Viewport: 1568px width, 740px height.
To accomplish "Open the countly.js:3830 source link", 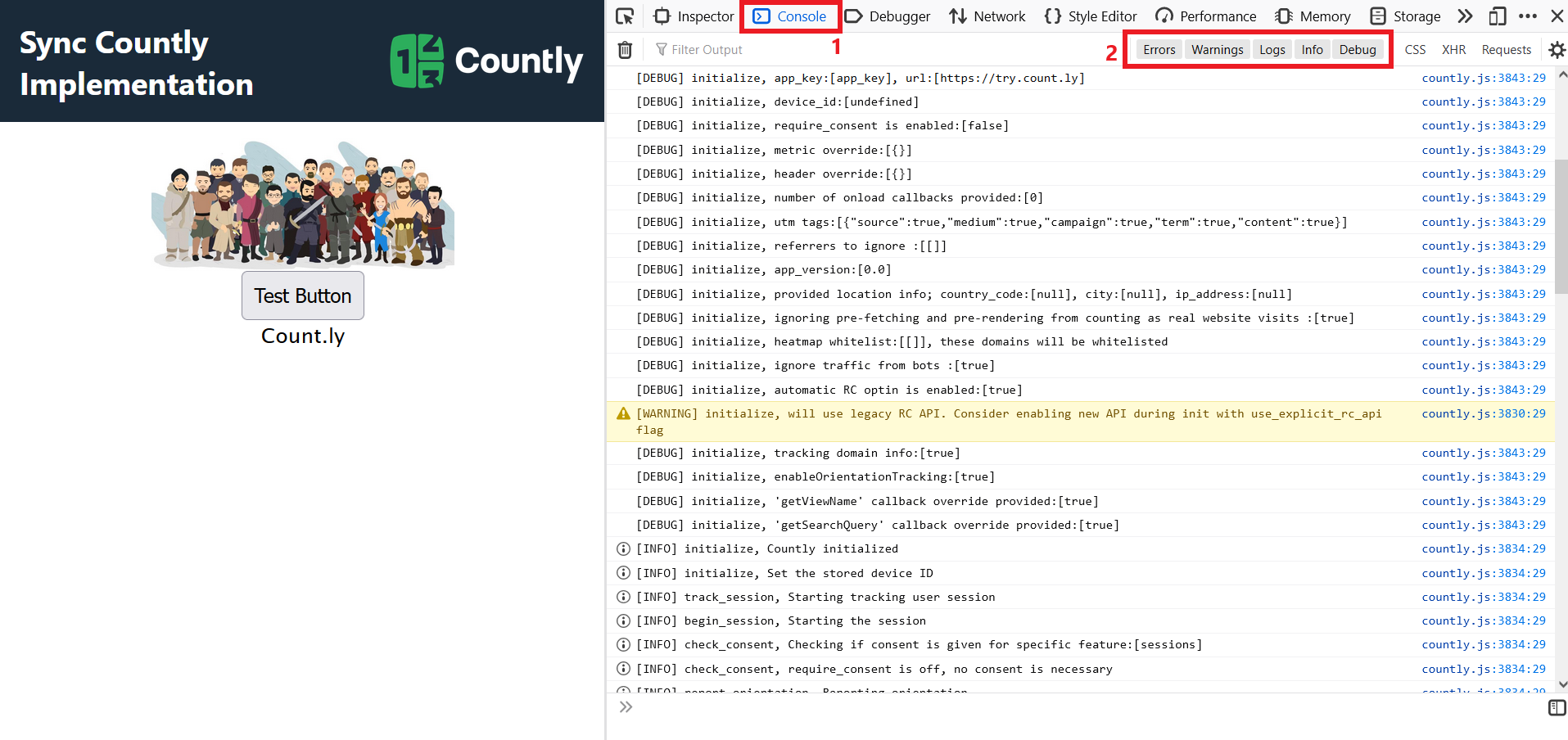I will click(x=1483, y=413).
